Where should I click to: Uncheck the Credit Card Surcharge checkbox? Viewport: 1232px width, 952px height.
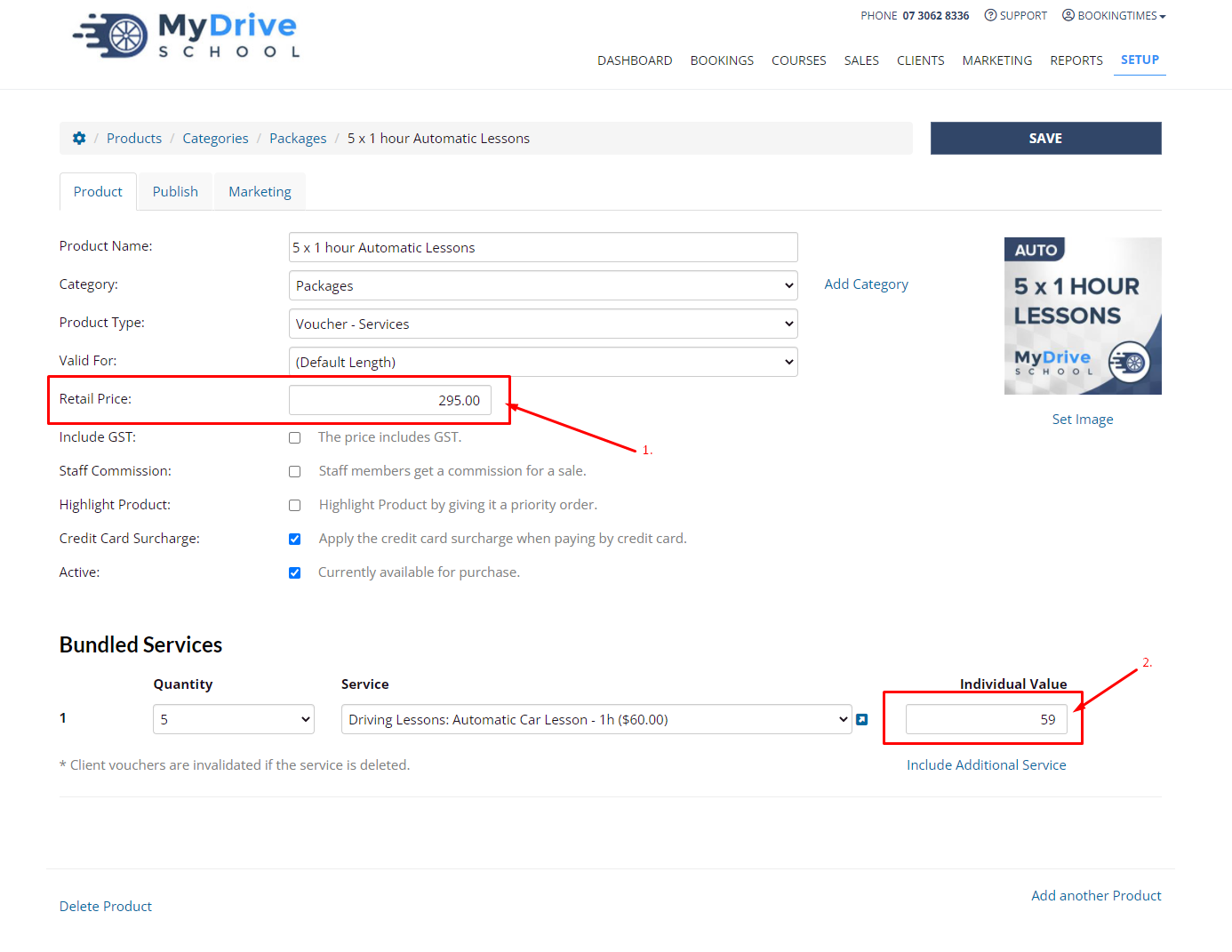pos(295,539)
